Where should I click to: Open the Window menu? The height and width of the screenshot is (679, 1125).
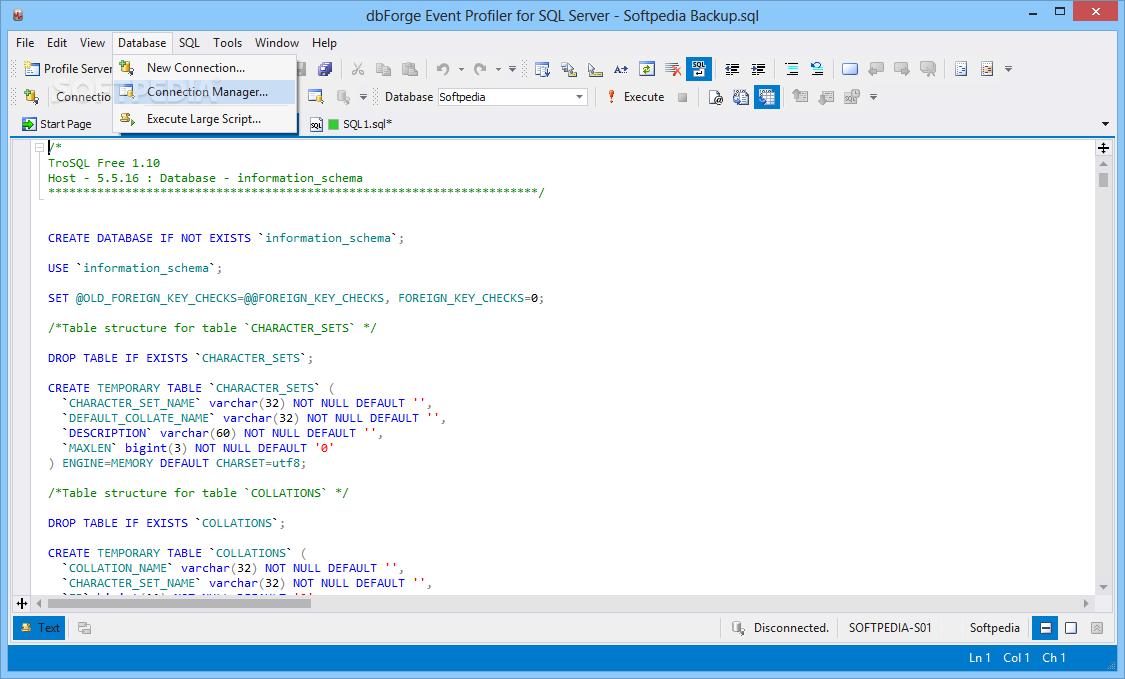[277, 43]
